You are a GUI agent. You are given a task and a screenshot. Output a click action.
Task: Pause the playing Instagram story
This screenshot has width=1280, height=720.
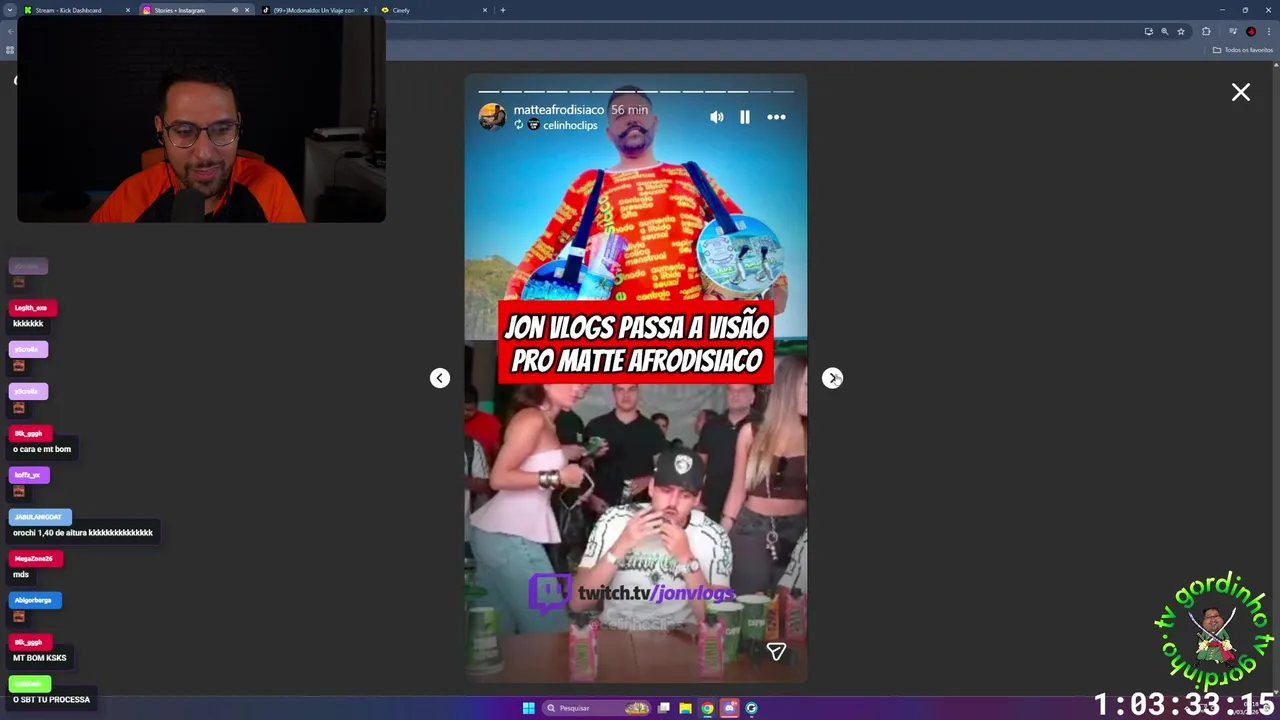tap(745, 117)
